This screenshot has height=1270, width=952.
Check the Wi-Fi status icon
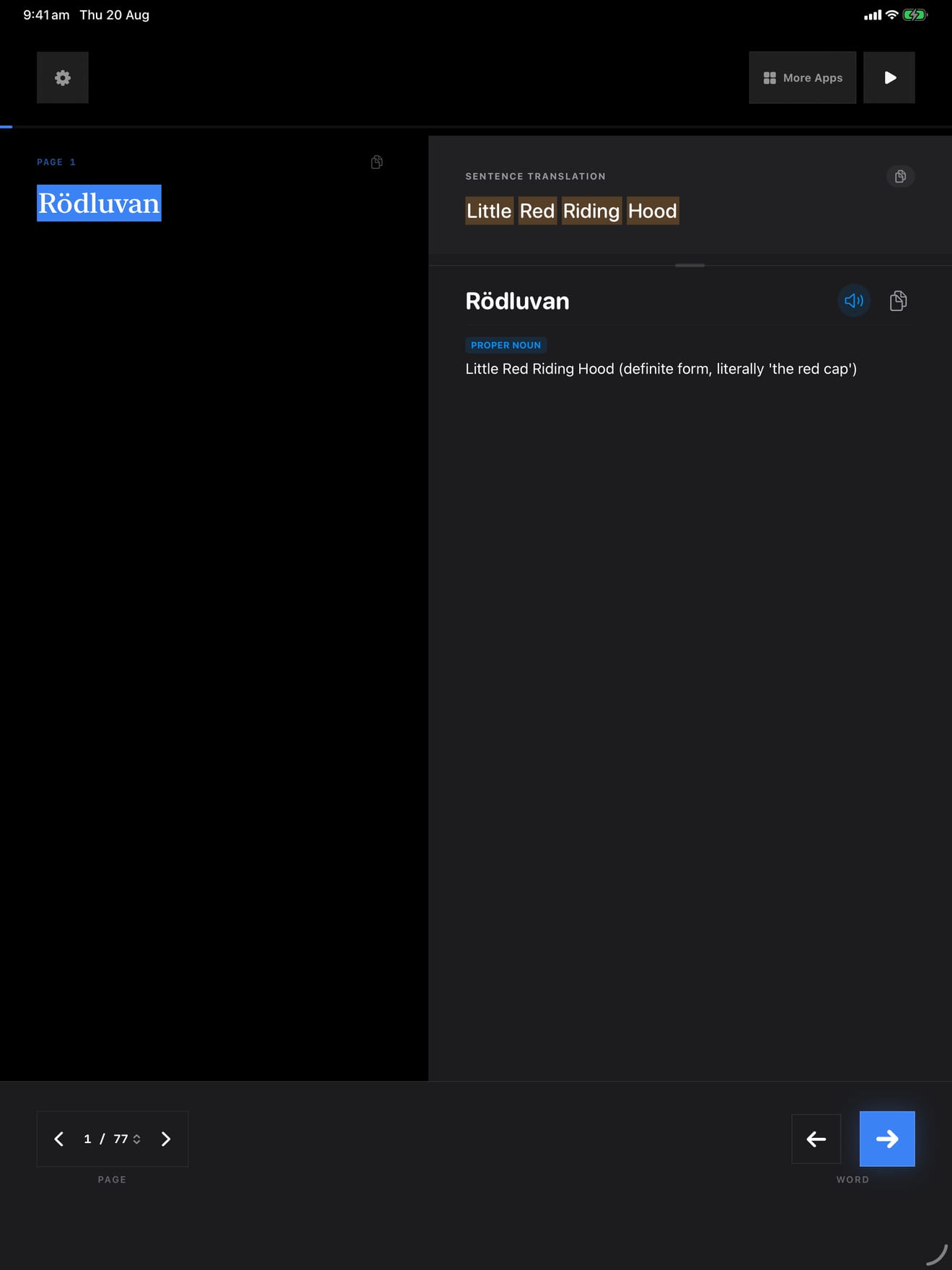pos(891,15)
